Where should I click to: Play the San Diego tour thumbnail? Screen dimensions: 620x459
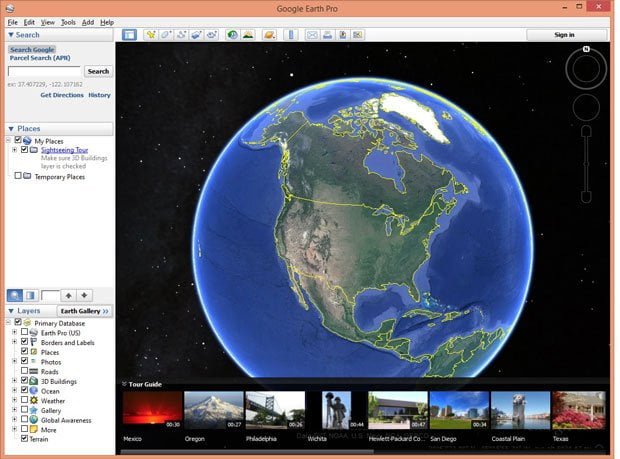pyautogui.click(x=459, y=410)
